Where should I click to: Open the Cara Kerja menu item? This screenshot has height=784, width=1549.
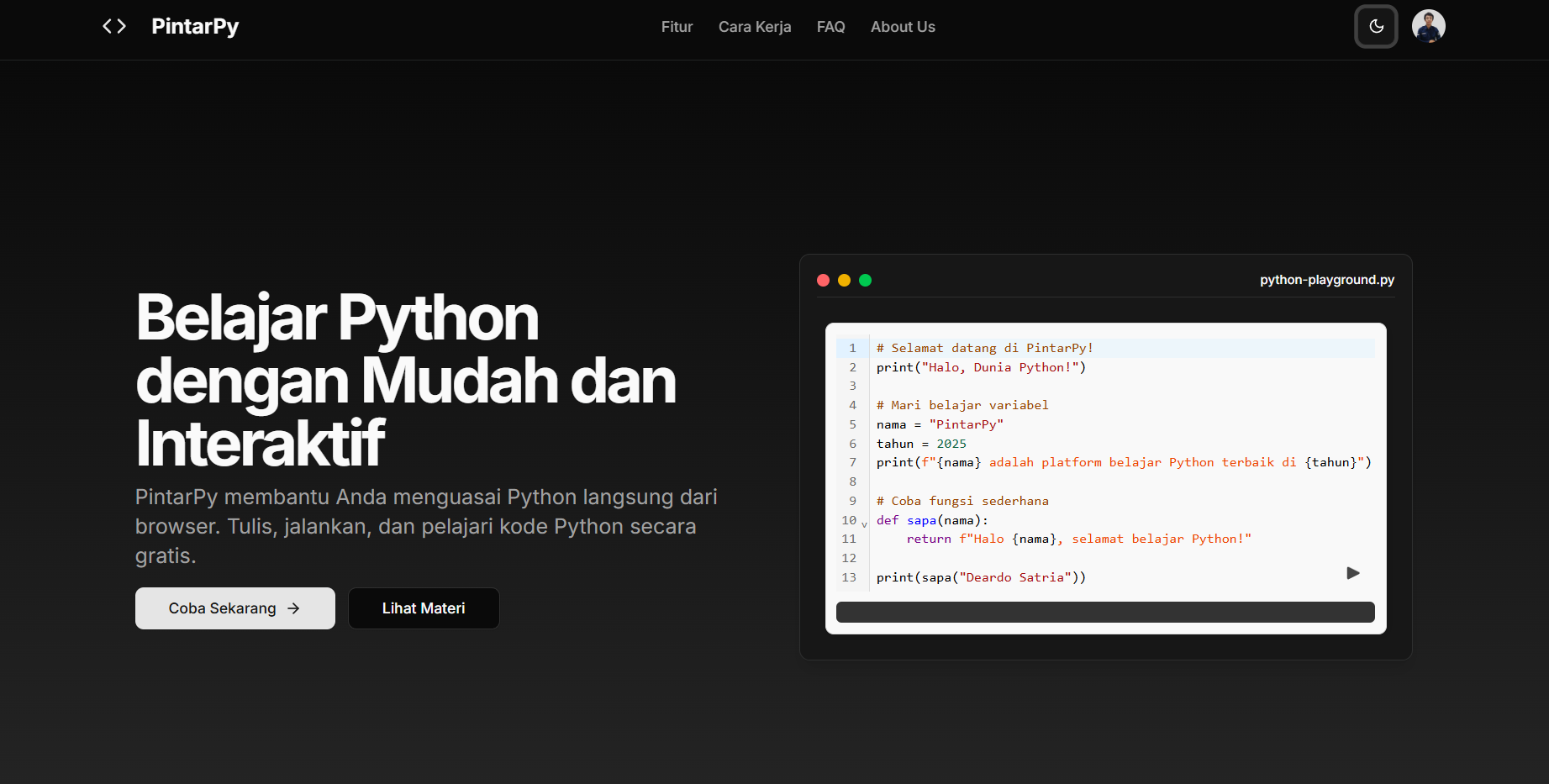(x=755, y=27)
